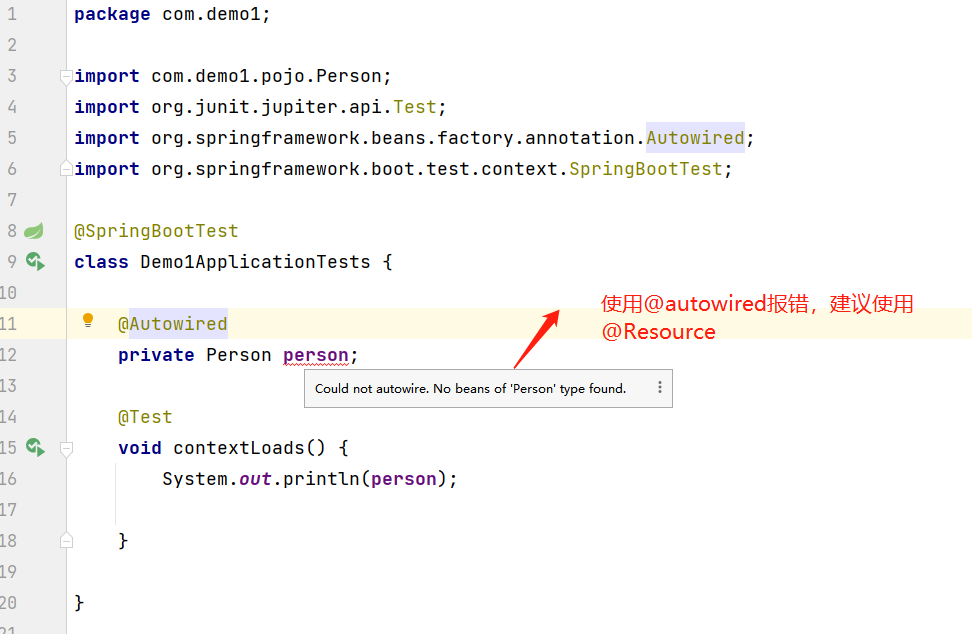
Task: Click the private keyword on line 12
Action: click(x=156, y=355)
